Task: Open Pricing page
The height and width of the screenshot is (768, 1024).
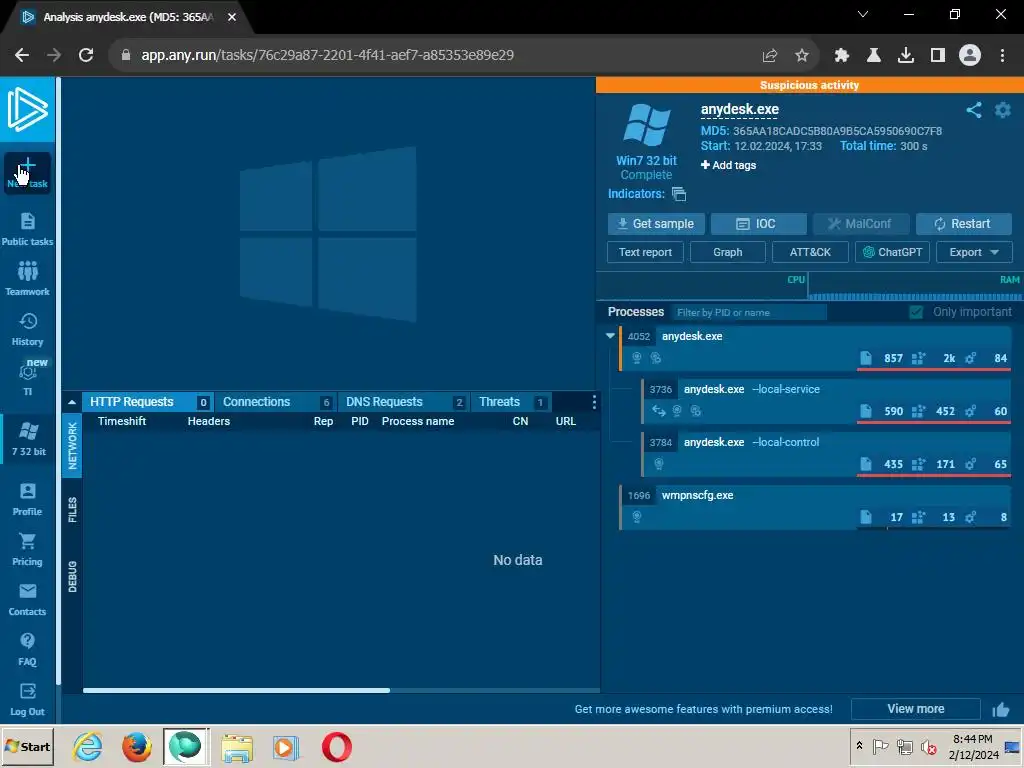Action: (x=27, y=549)
